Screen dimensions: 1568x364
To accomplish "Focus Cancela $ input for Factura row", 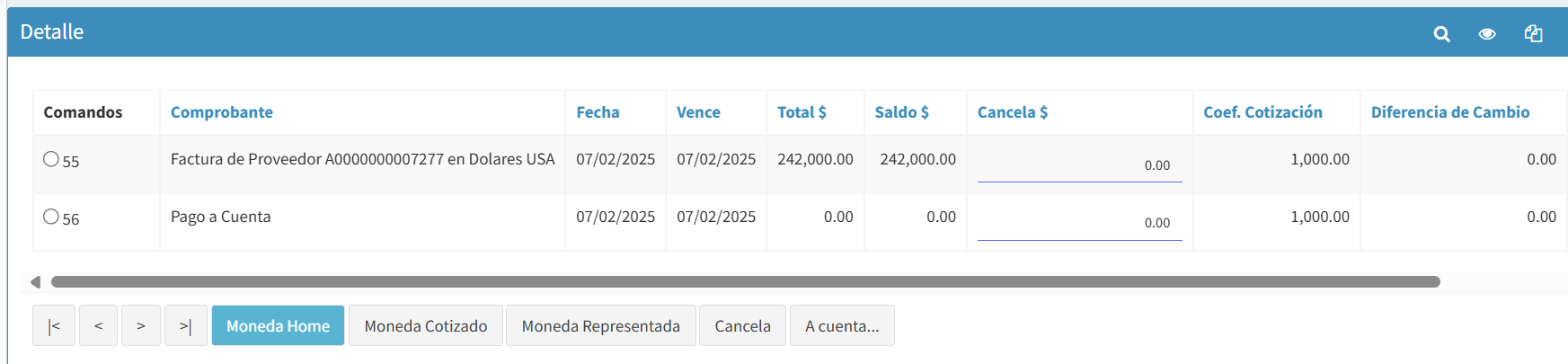I will point(1079,165).
